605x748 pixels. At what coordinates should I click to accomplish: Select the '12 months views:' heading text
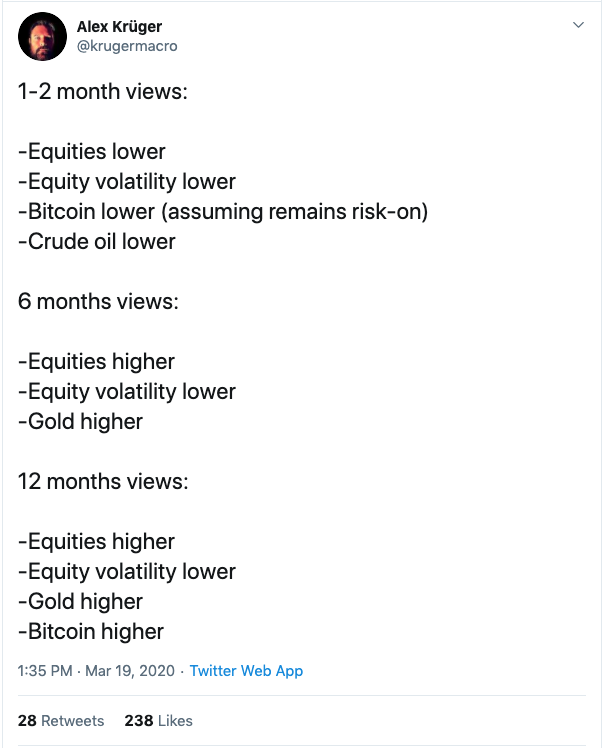[x=103, y=481]
